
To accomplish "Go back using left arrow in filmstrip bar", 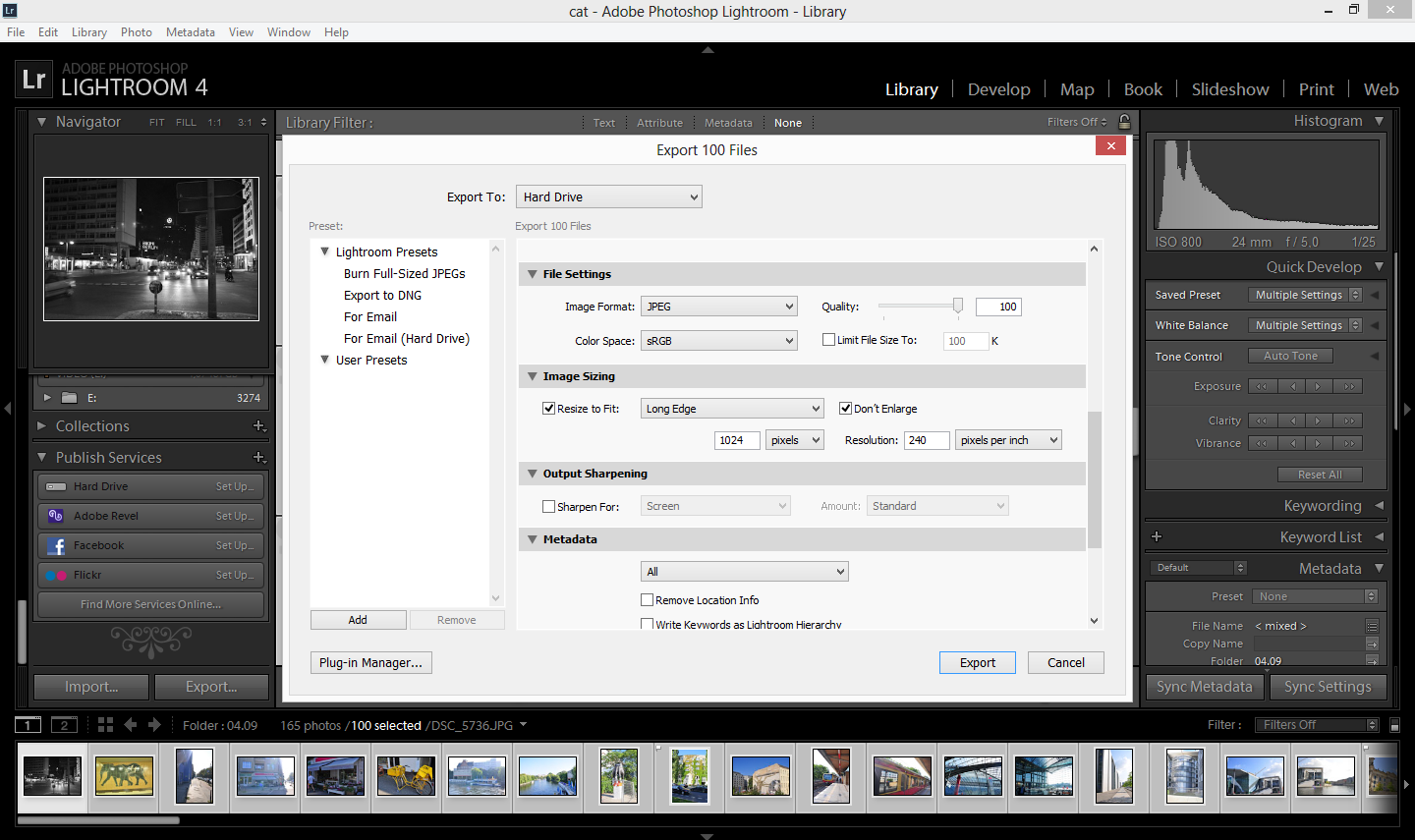I will [x=130, y=725].
